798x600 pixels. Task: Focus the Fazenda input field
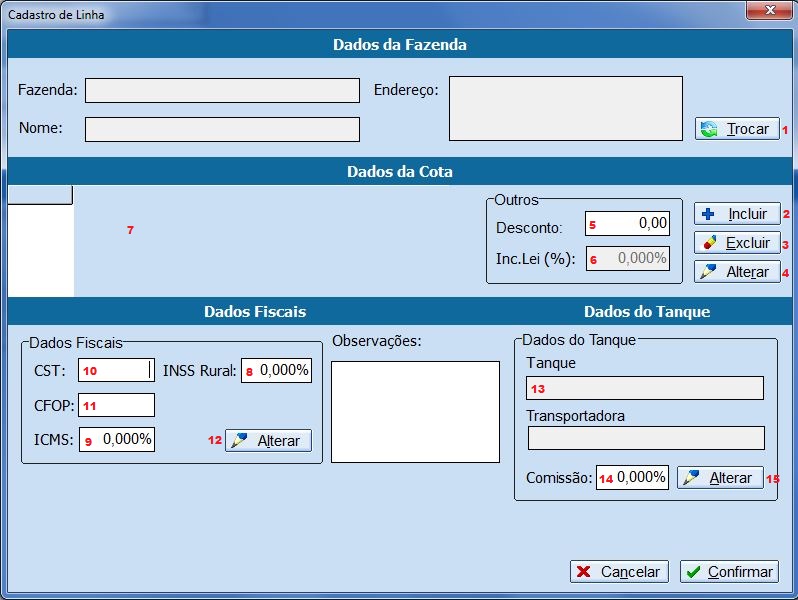[221, 90]
